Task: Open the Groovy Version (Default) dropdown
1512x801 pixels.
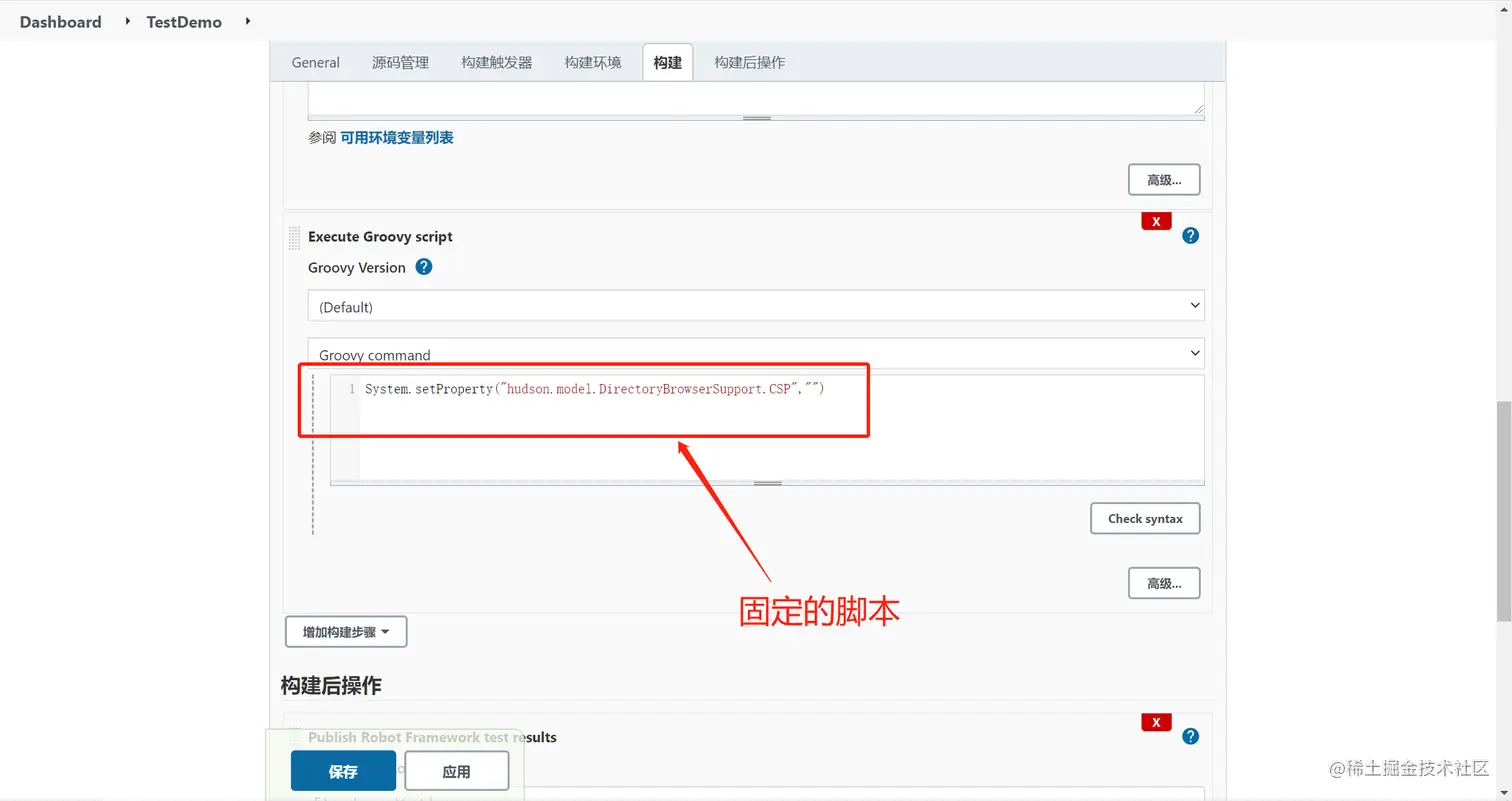Action: pos(756,306)
